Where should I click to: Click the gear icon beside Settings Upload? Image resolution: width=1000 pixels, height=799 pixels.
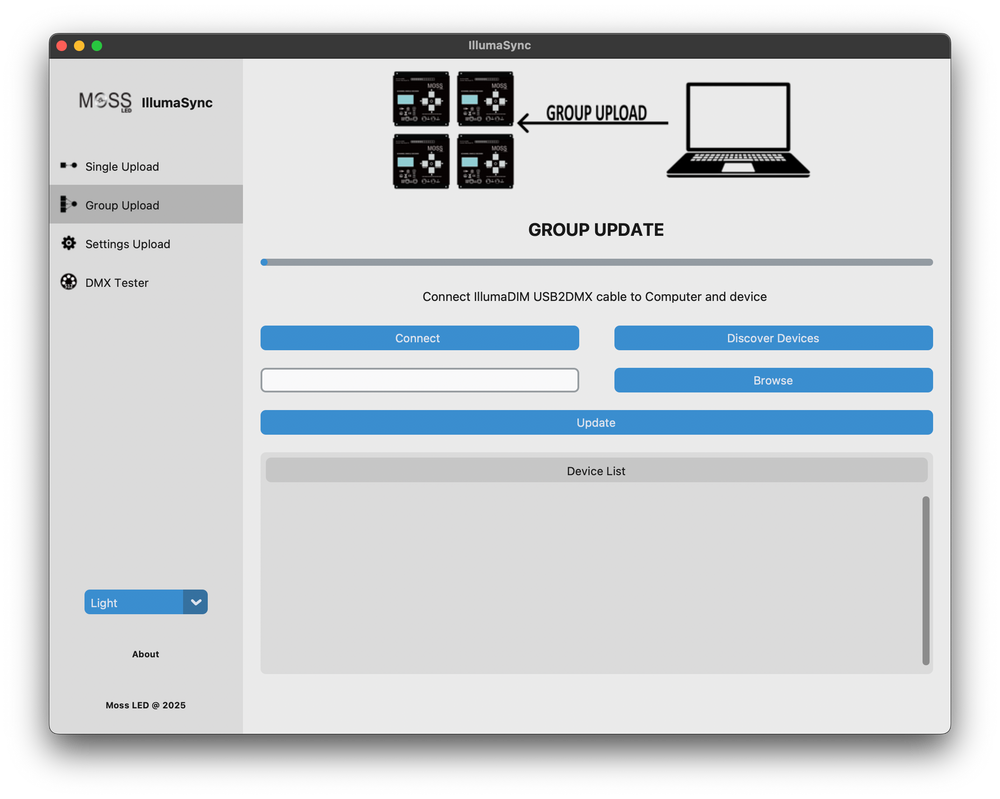(68, 243)
